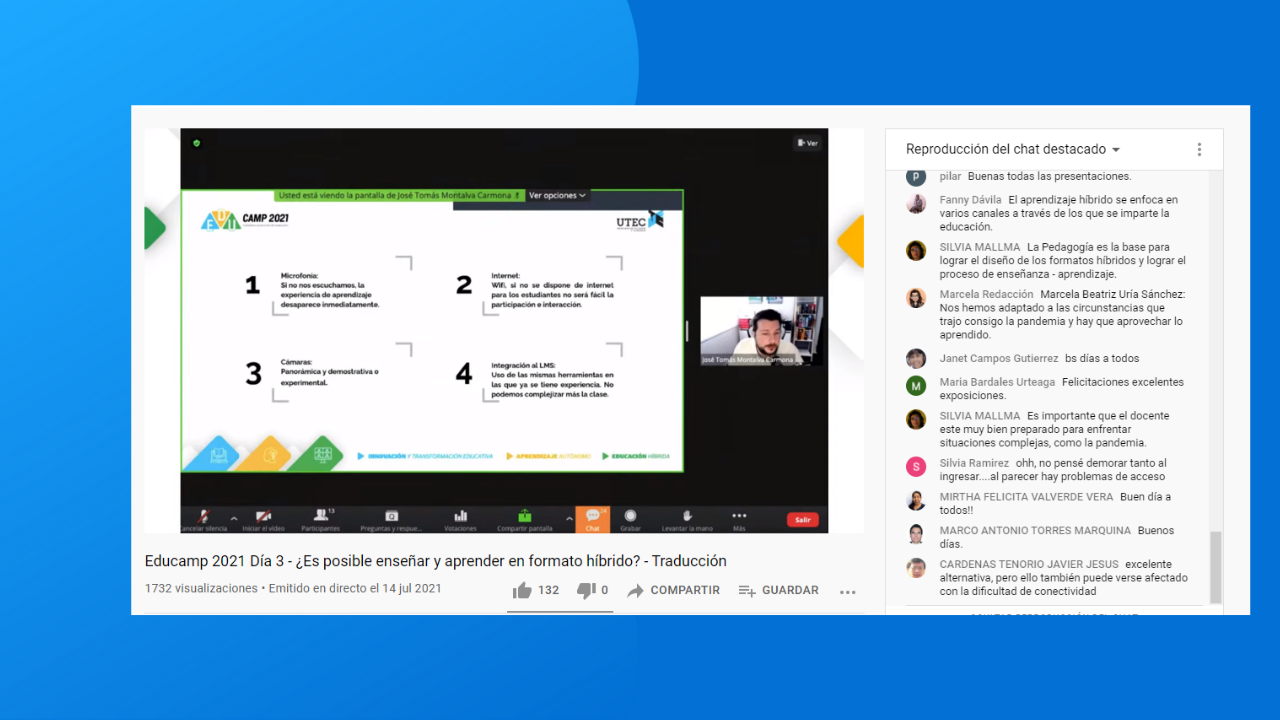Click the Levantar la mano icon
The image size is (1280, 720).
click(687, 516)
